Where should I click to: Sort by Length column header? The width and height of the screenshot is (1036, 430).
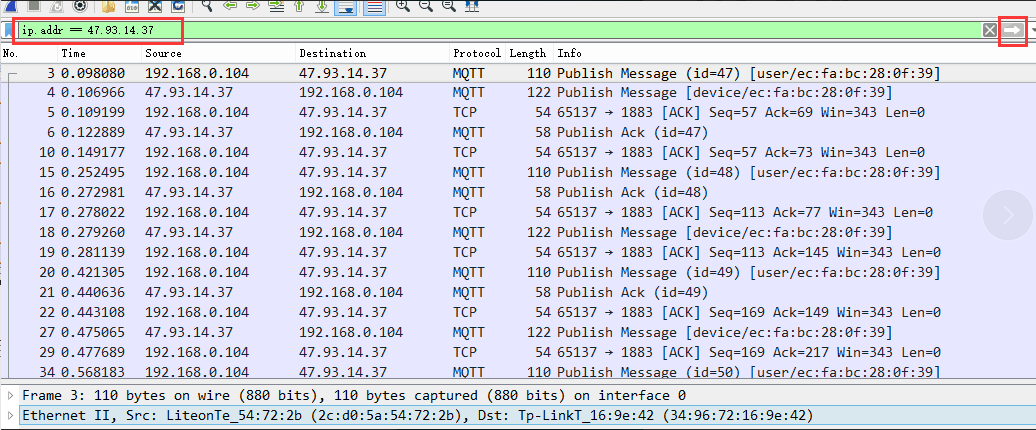[x=530, y=54]
